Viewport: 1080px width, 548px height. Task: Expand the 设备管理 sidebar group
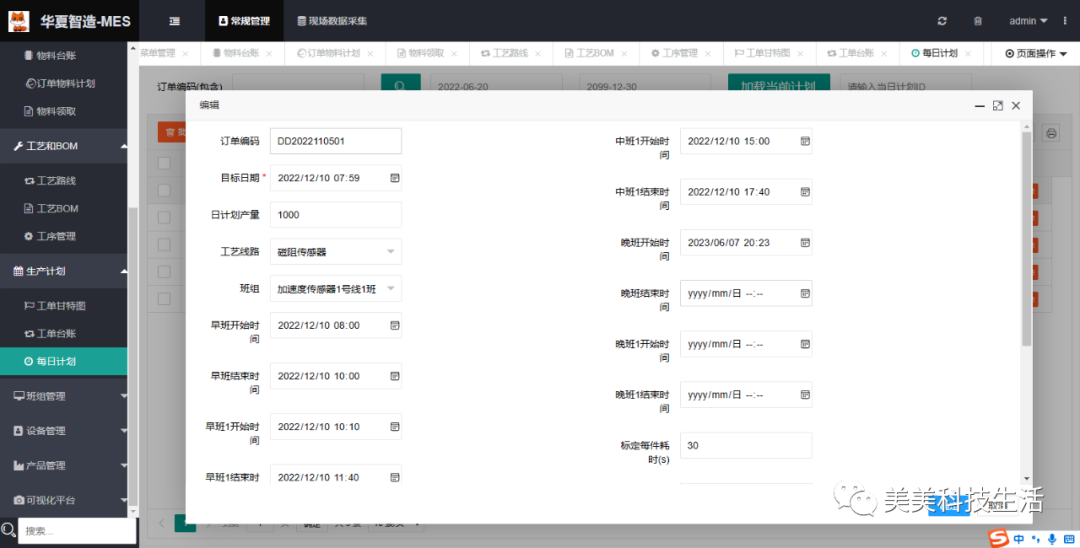(63, 431)
